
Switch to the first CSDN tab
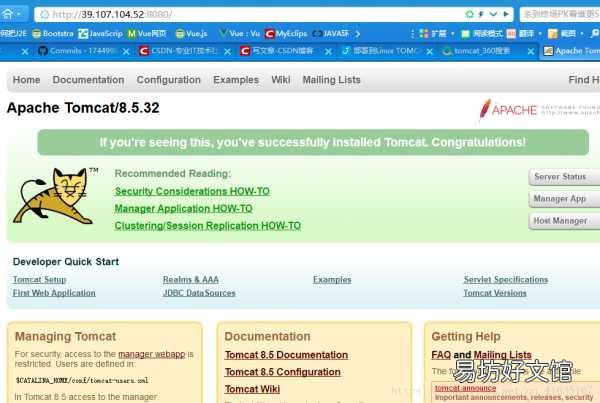tap(179, 51)
